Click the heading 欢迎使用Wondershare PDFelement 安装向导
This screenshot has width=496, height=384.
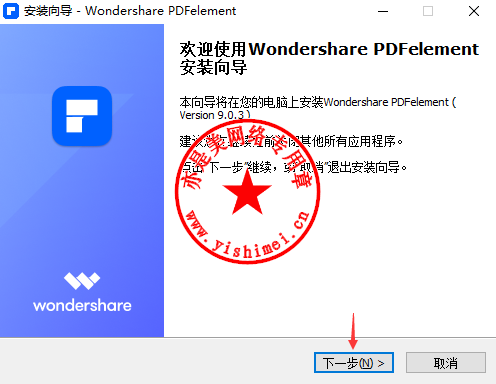coord(329,58)
